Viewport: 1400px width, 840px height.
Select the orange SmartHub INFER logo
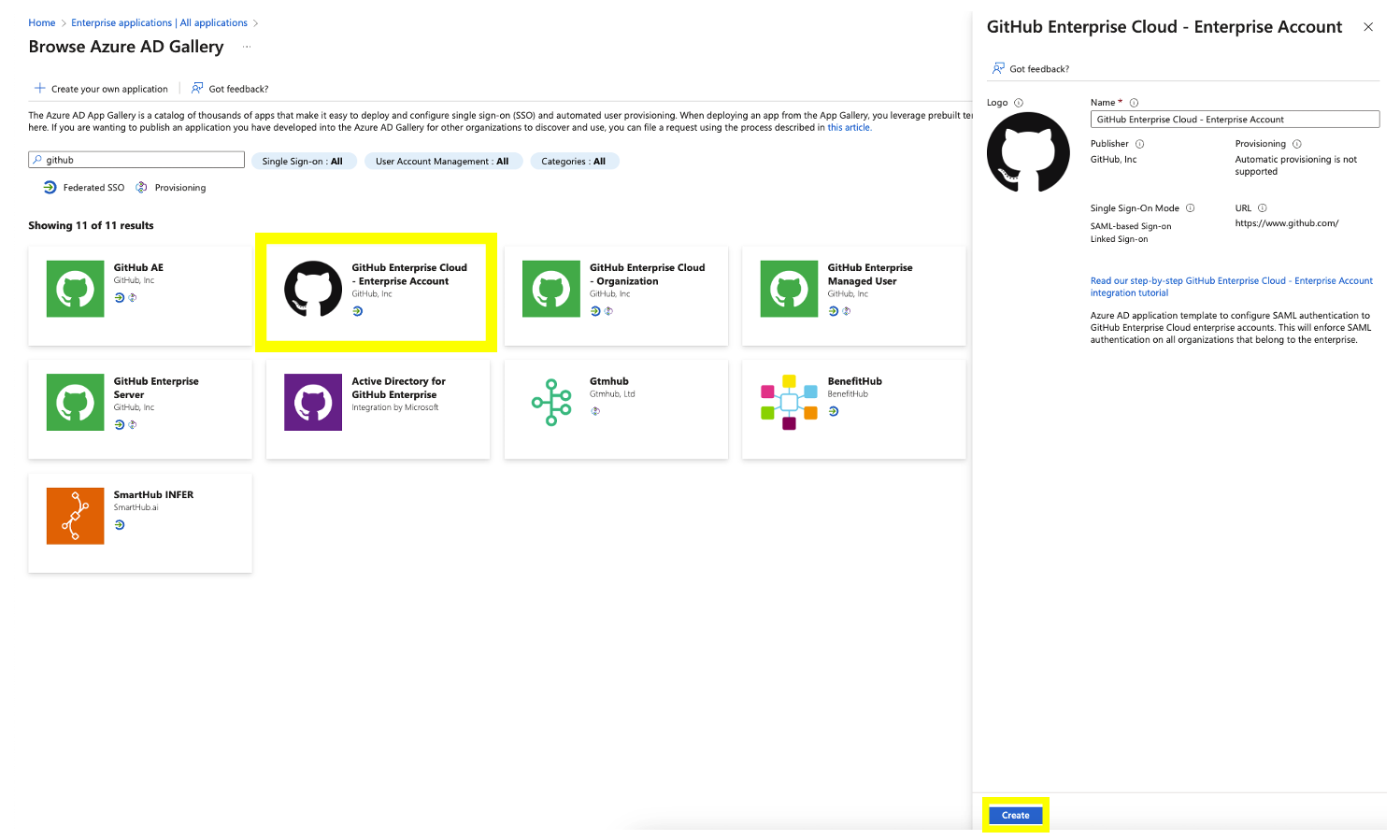click(75, 516)
